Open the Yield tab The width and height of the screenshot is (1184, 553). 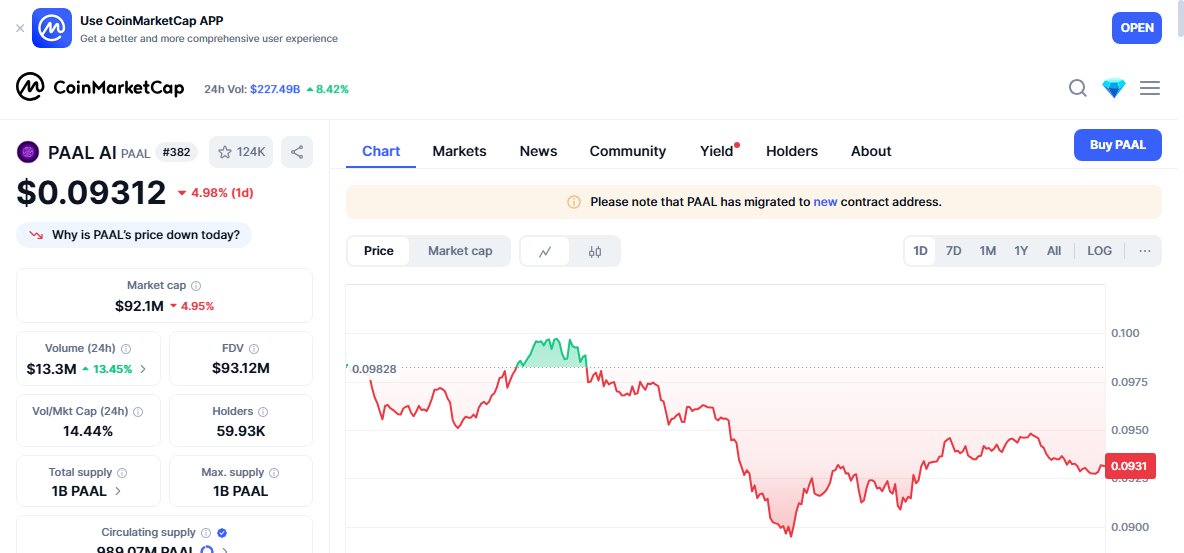coord(717,151)
